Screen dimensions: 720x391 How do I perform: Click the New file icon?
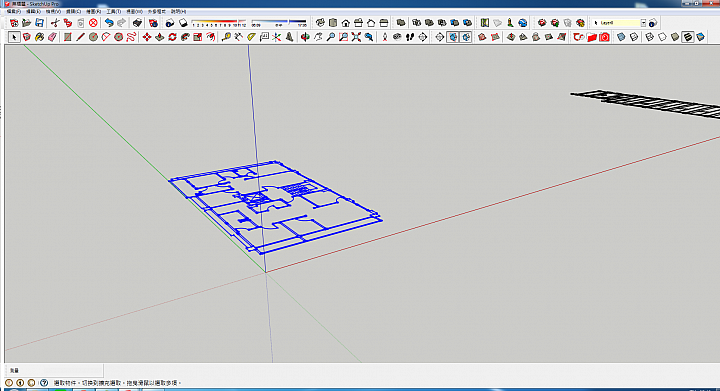14,22
